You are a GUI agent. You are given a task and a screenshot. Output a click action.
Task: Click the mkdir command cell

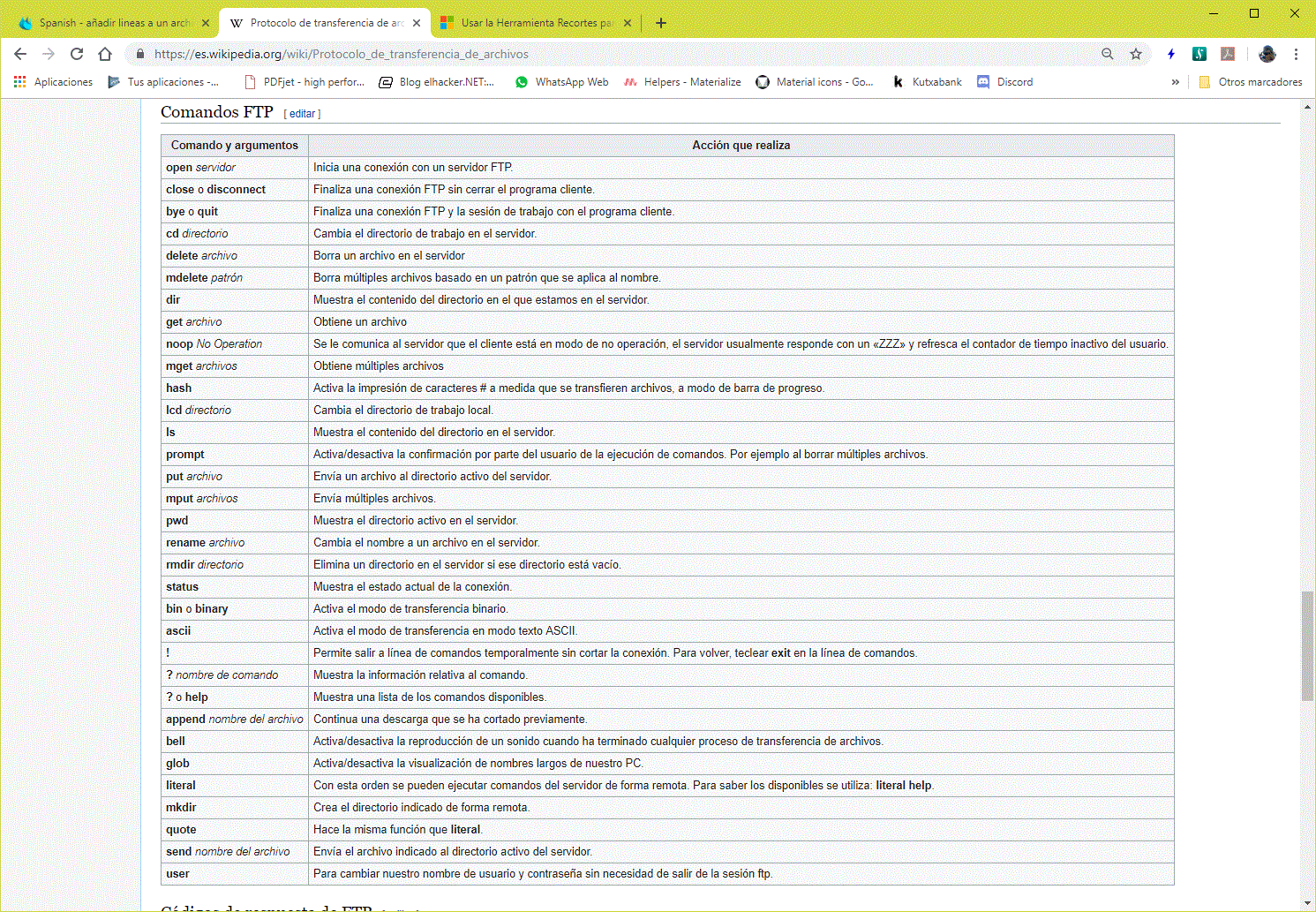click(235, 808)
